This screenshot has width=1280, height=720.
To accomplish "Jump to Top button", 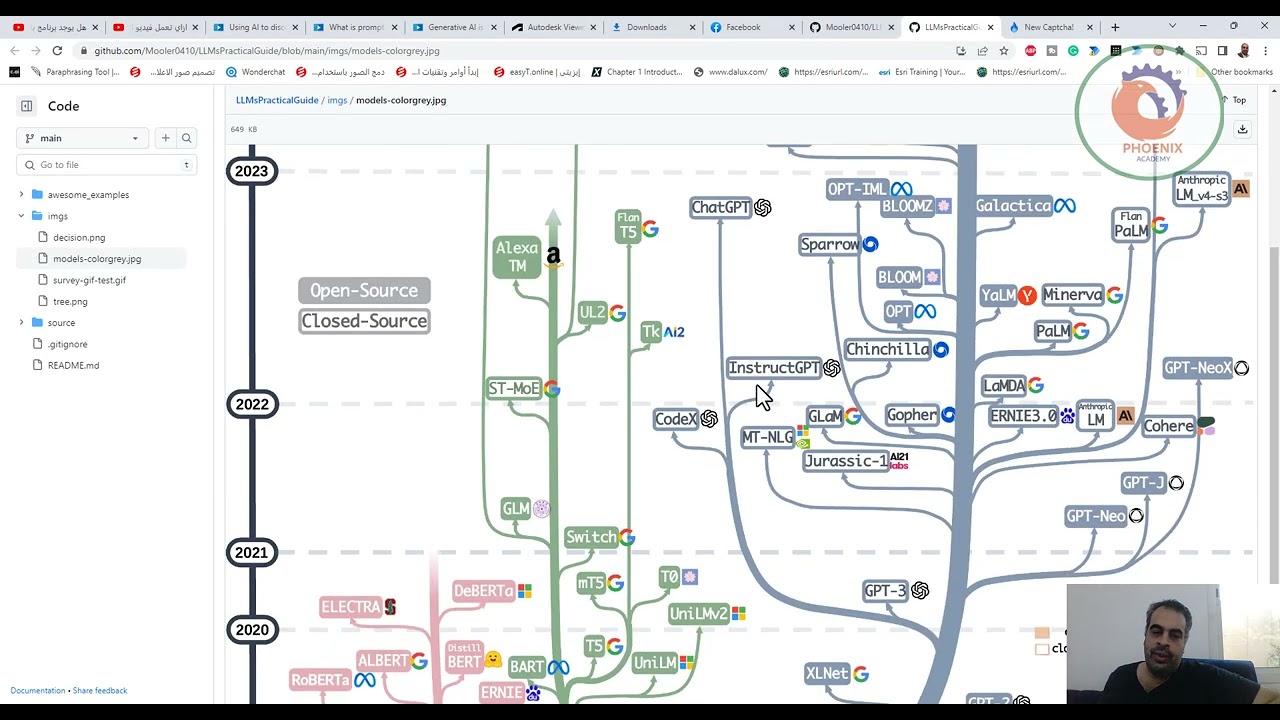I will point(1234,100).
